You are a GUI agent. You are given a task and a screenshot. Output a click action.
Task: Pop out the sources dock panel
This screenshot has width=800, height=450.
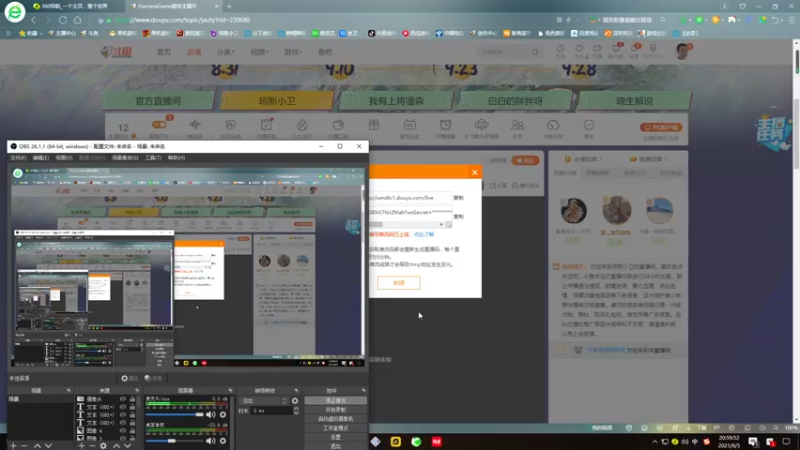click(x=137, y=390)
